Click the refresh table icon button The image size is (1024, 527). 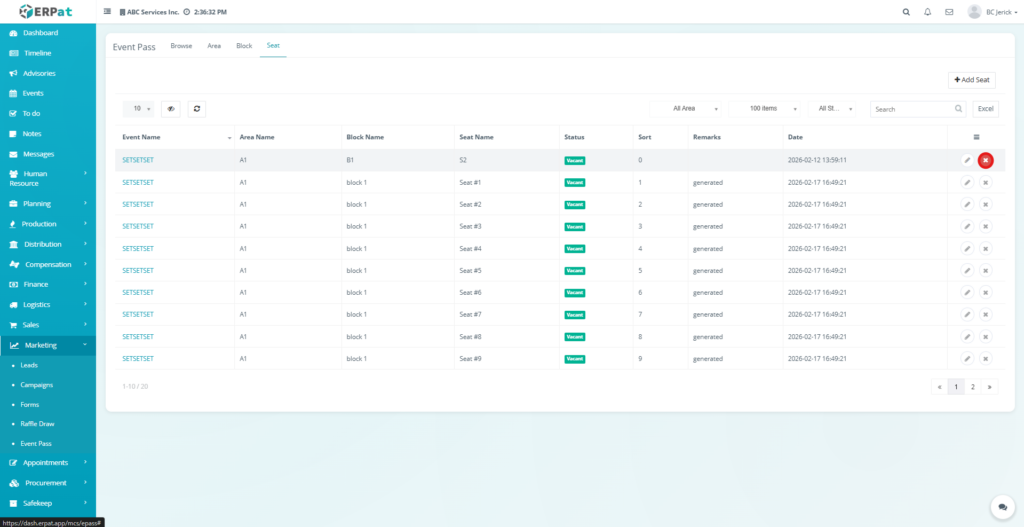coord(197,109)
